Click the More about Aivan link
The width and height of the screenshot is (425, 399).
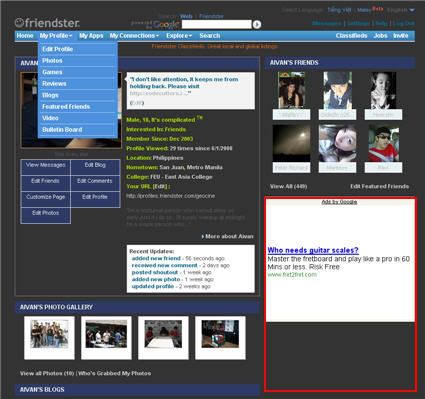coord(228,236)
